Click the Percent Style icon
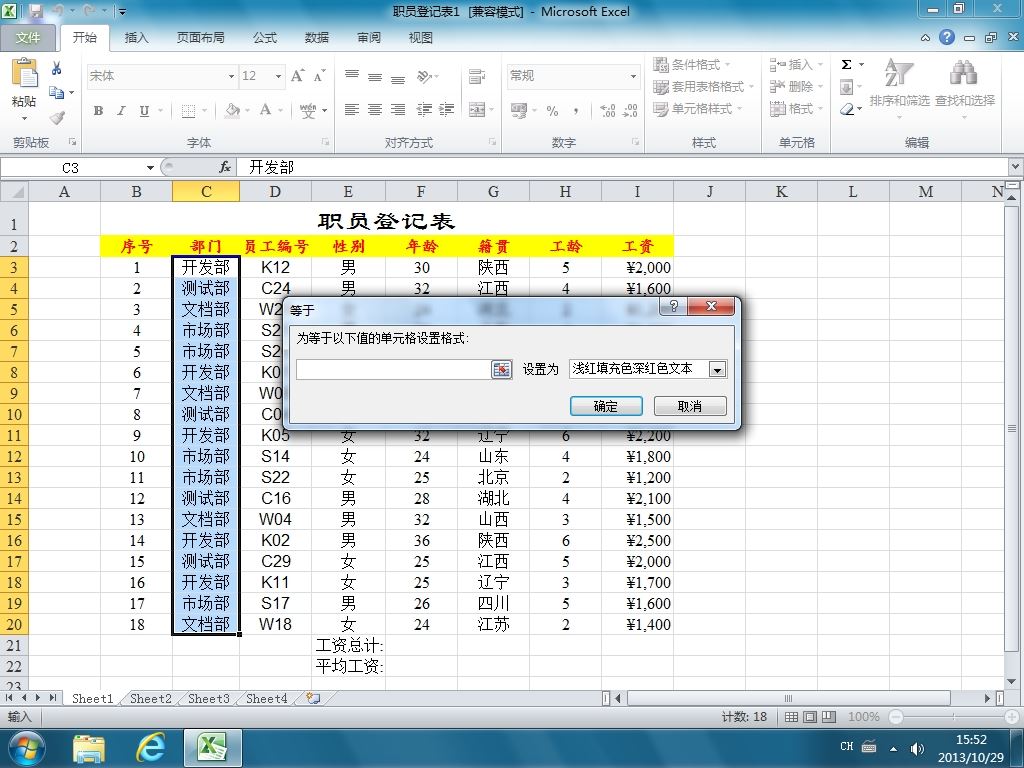This screenshot has width=1024, height=768. [552, 110]
